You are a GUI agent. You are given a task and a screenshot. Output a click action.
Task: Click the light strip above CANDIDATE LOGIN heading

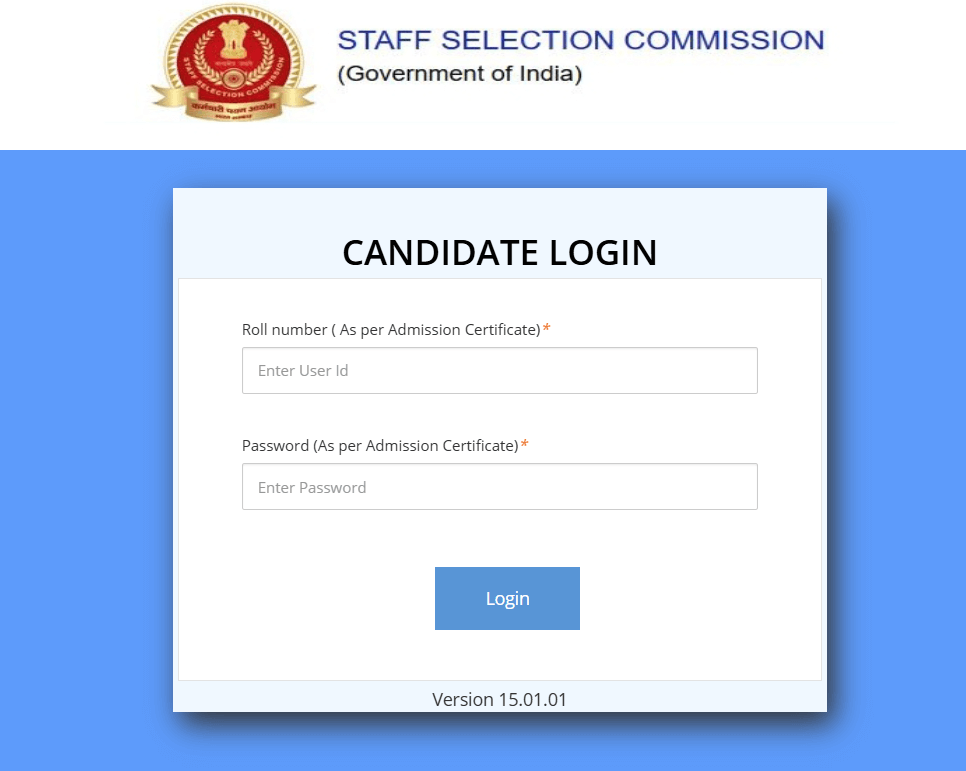499,208
